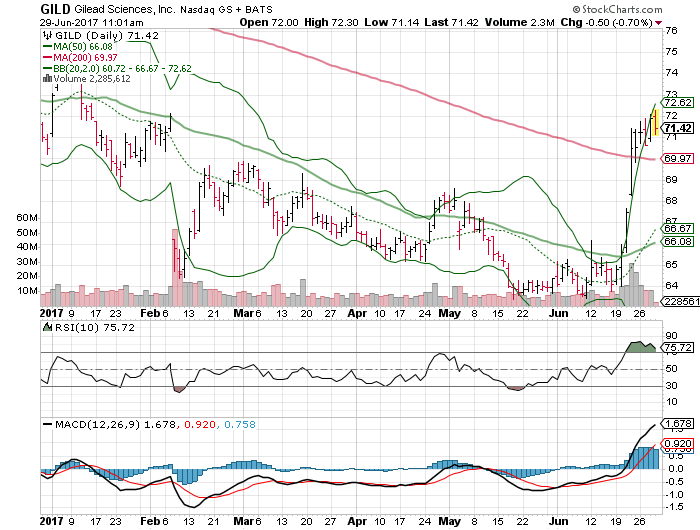Click the 66.08 MA(50) price tag
The image size is (700, 530).
[677, 242]
